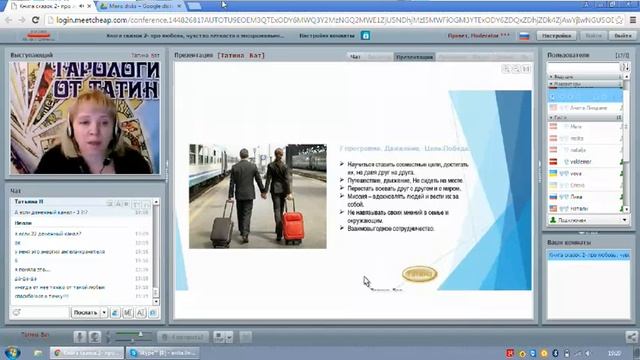
Task: Open the file explorer taskbar icon
Action: [x=38, y=353]
